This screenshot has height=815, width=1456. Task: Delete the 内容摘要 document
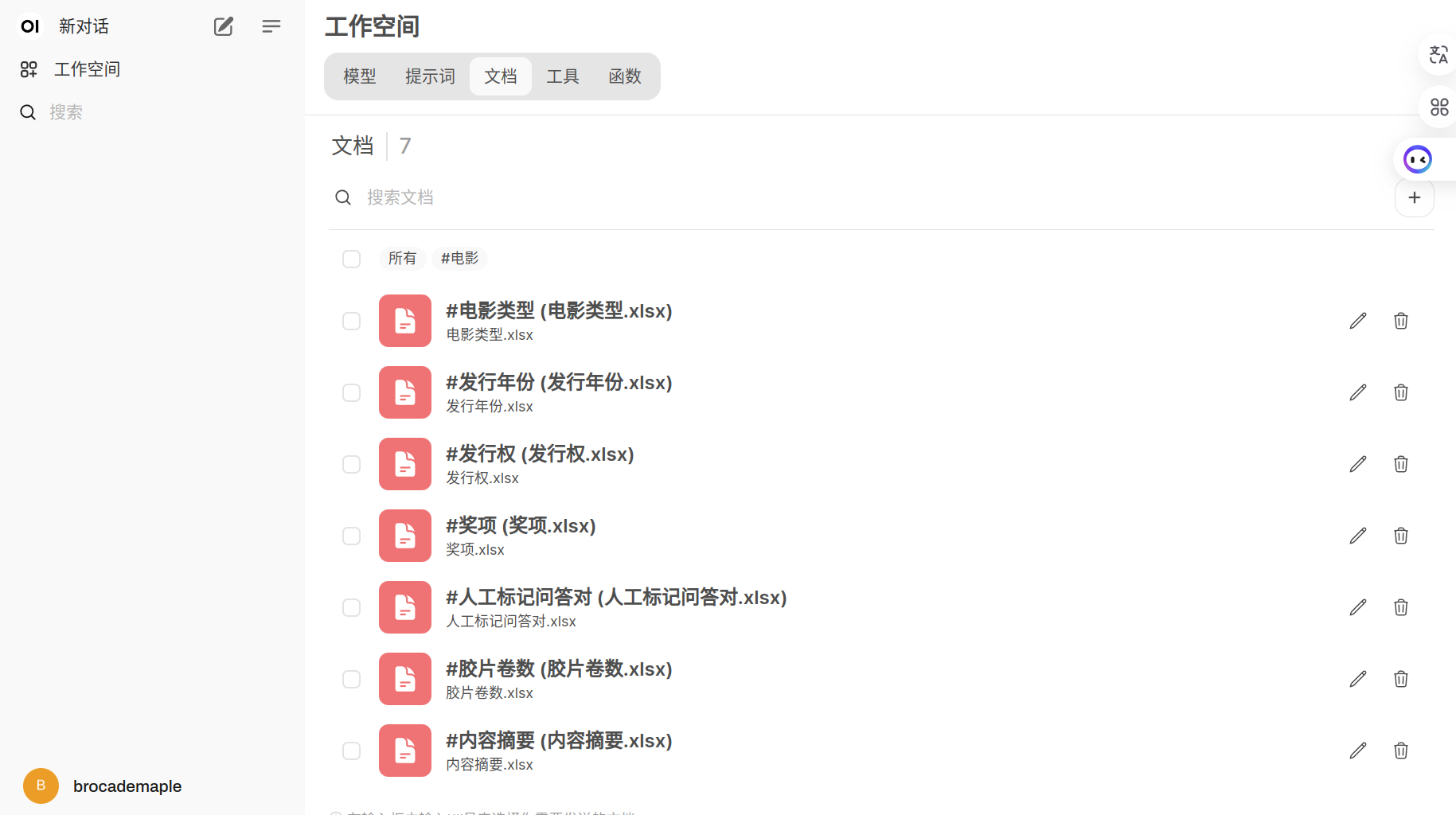point(1401,751)
